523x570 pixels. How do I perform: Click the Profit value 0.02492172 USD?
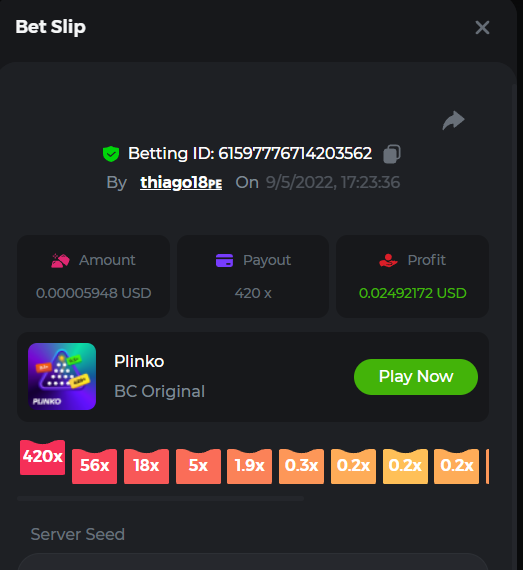pos(413,293)
